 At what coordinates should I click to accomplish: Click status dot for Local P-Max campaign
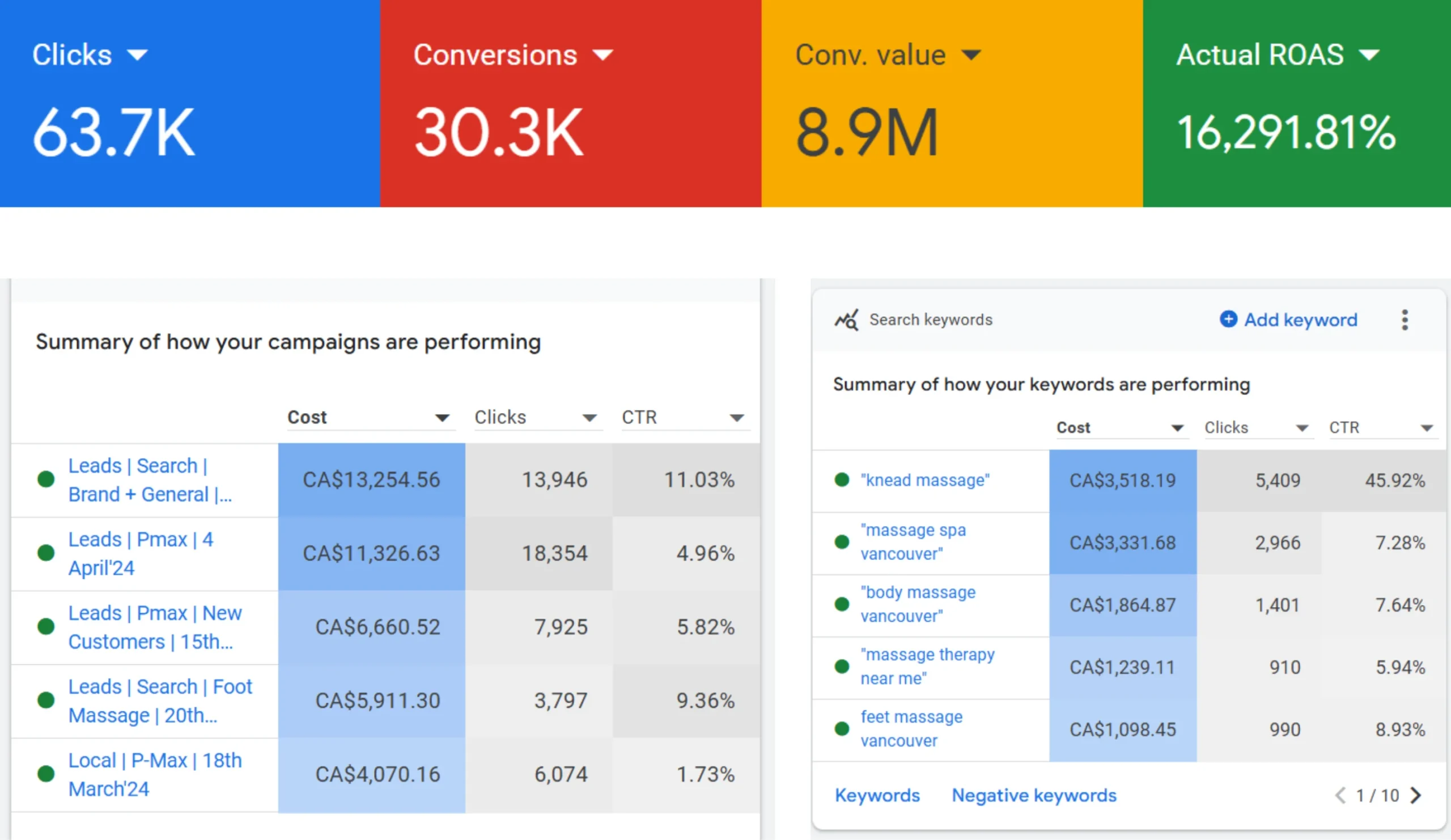46,774
